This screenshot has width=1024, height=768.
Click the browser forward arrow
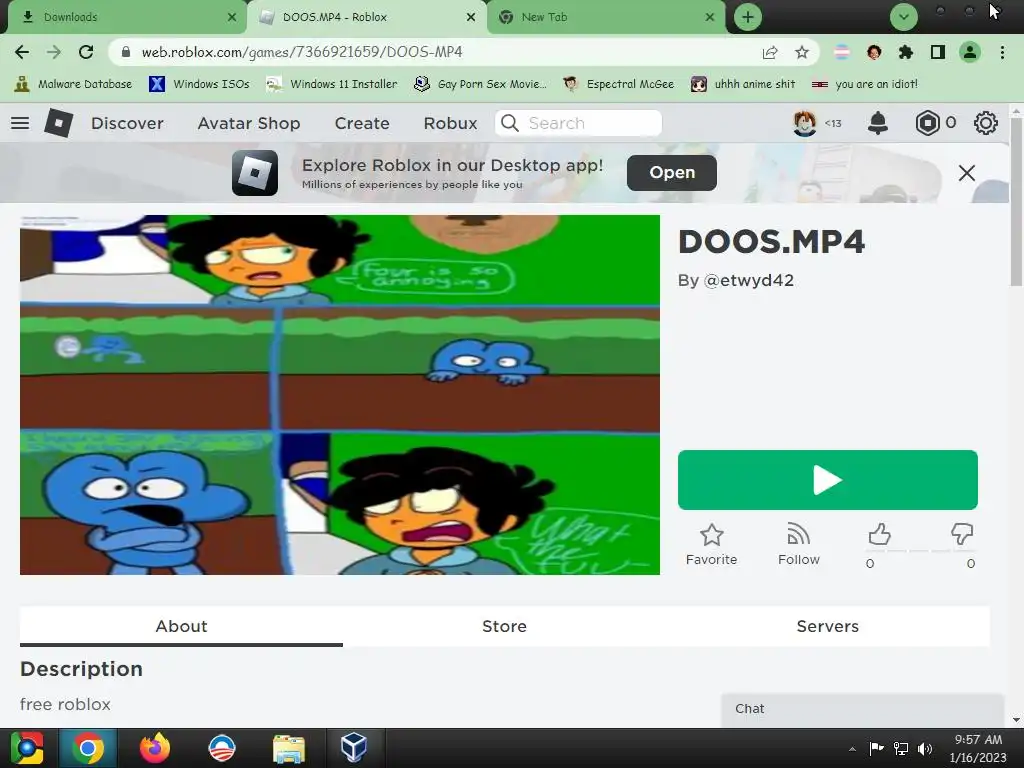tap(54, 52)
